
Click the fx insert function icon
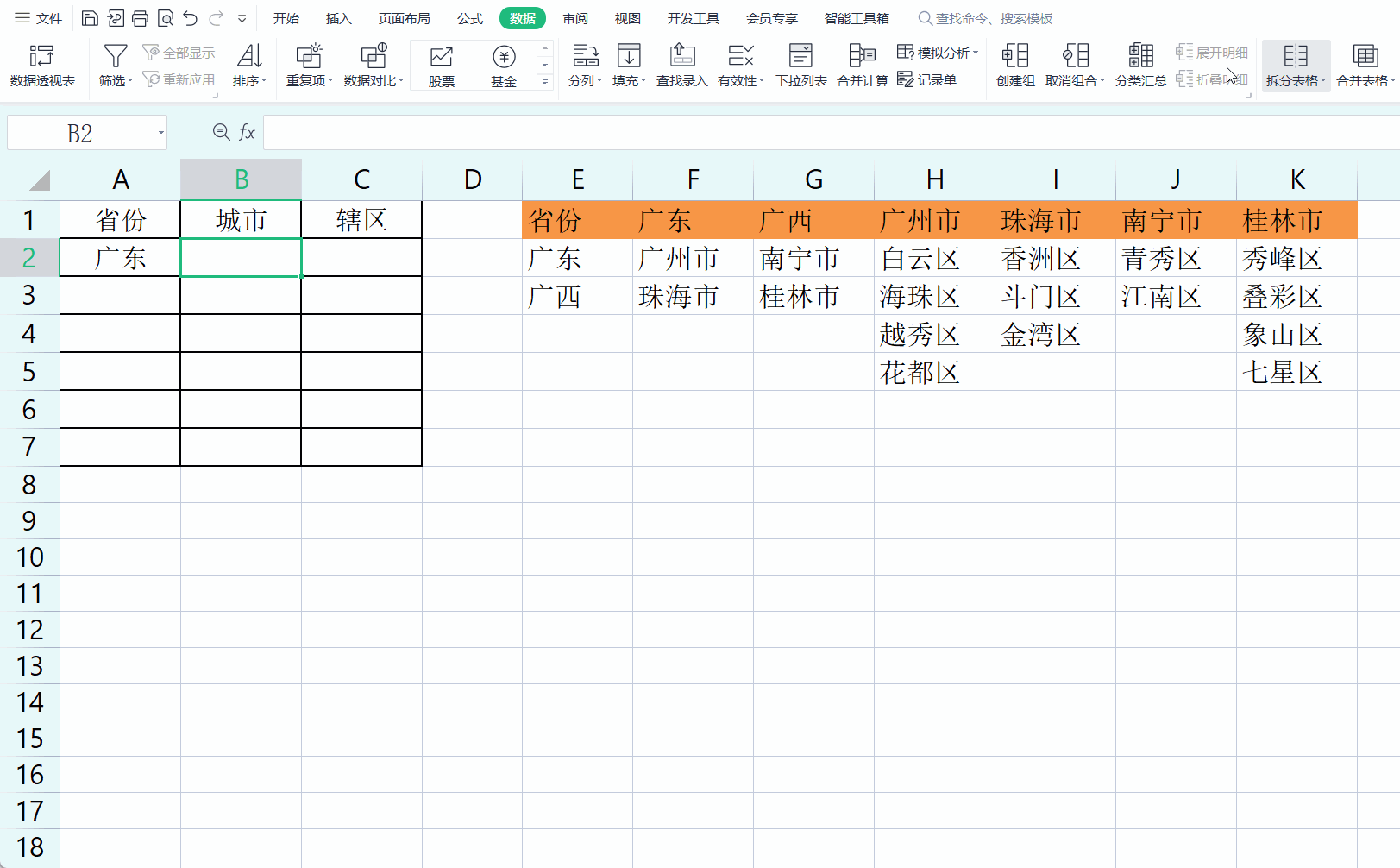tap(247, 132)
